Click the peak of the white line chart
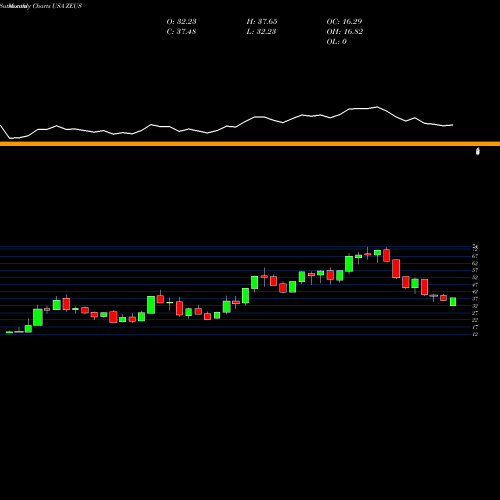 point(377,107)
